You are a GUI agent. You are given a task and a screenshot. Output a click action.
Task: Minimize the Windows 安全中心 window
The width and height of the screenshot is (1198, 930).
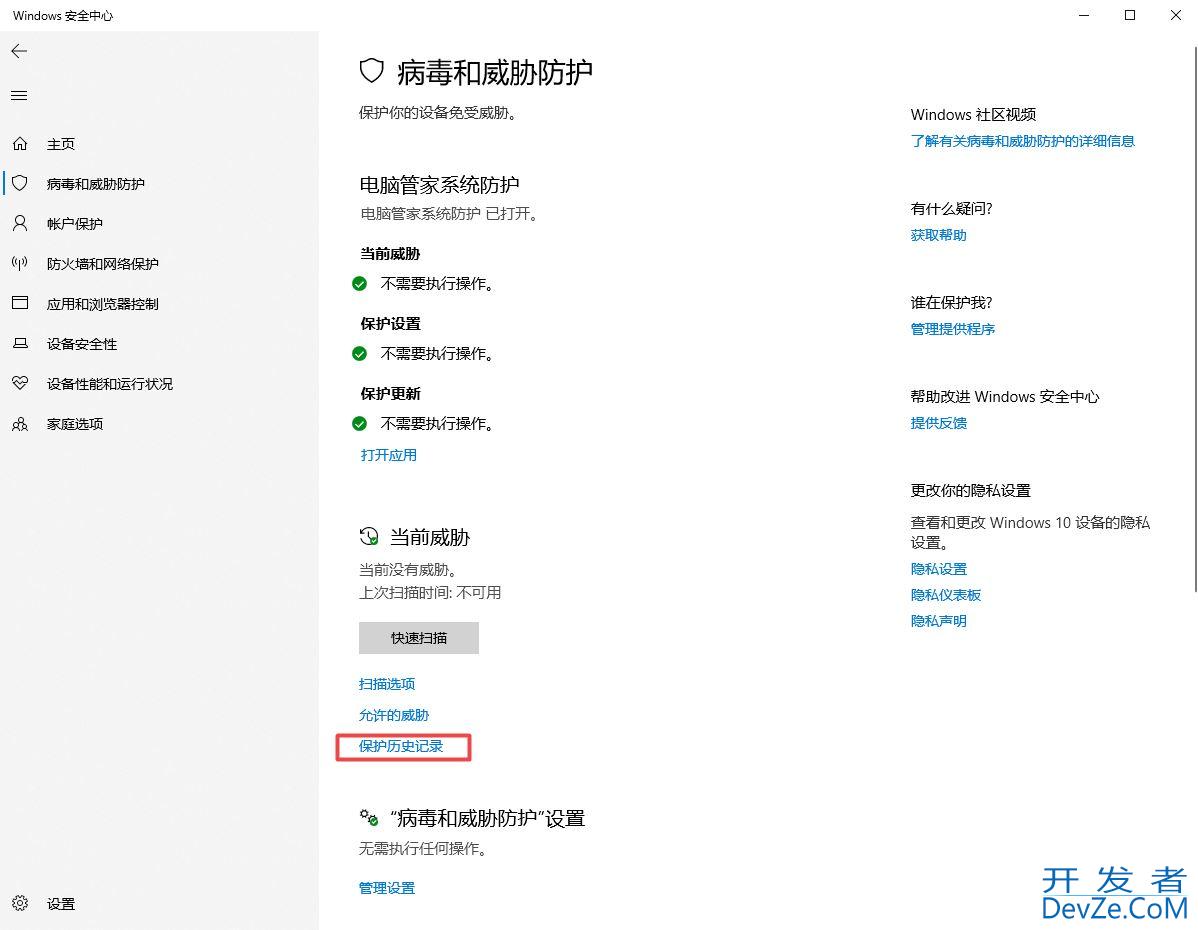coord(1084,15)
